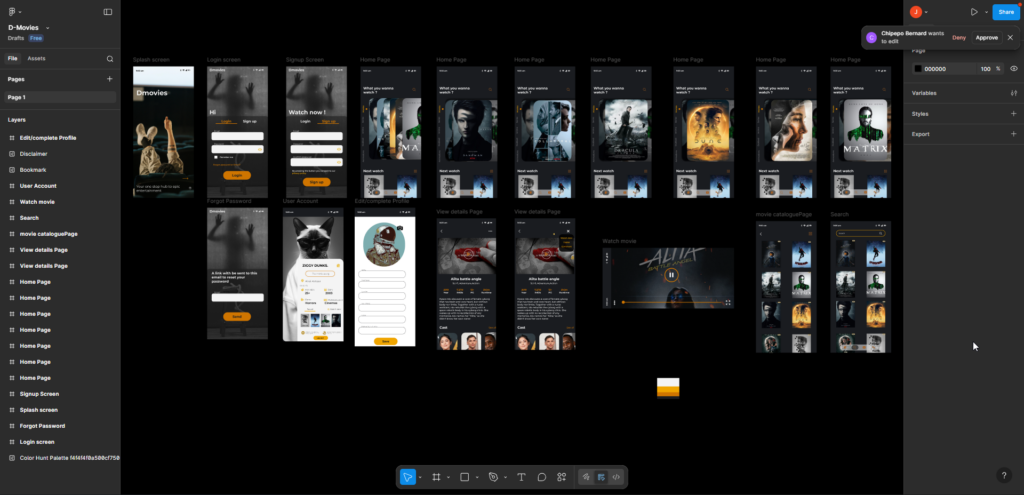Expand Move tool options arrow
The height and width of the screenshot is (495, 1024).
(x=420, y=478)
